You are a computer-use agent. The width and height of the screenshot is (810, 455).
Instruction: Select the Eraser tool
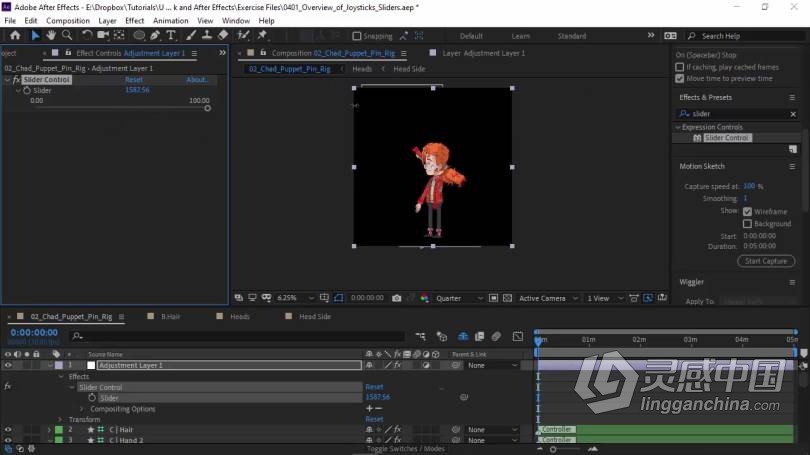pos(223,35)
